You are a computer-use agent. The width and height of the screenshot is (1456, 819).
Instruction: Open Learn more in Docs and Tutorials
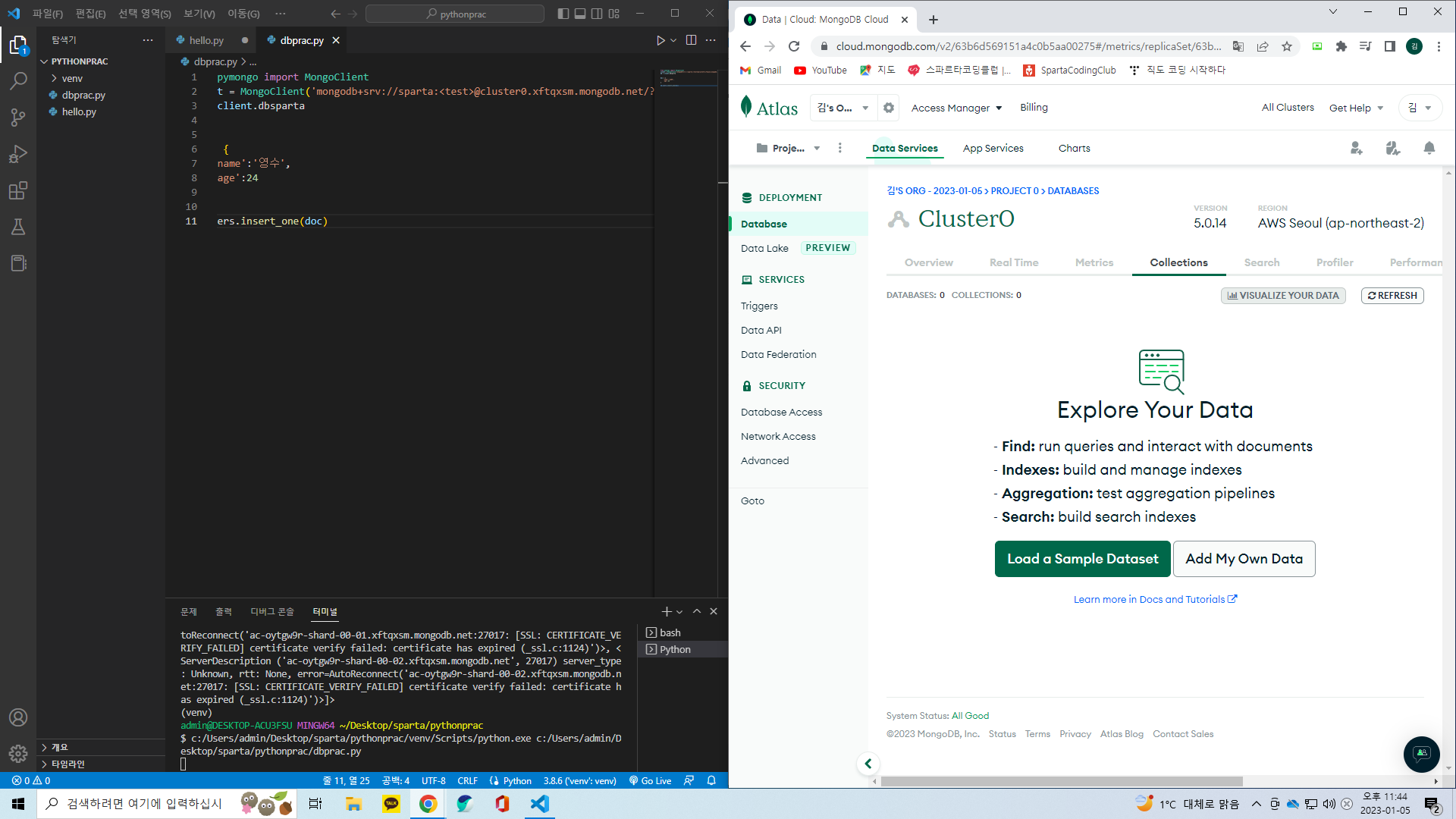coord(1155,599)
